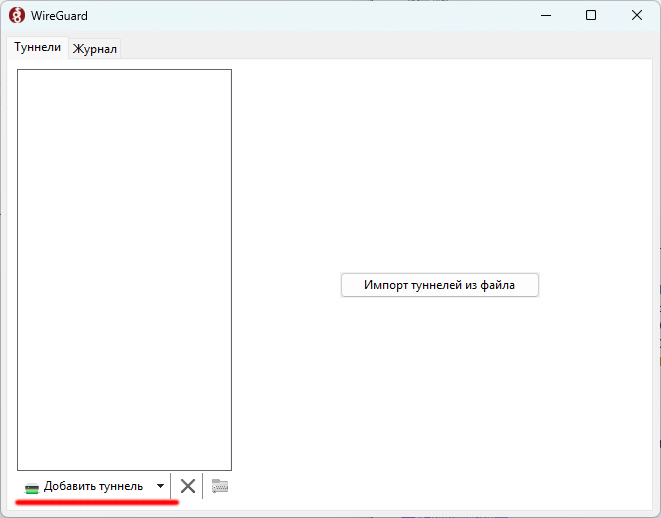This screenshot has height=518, width=661.
Task: Click Импорт туннелей из файла button
Action: (439, 285)
